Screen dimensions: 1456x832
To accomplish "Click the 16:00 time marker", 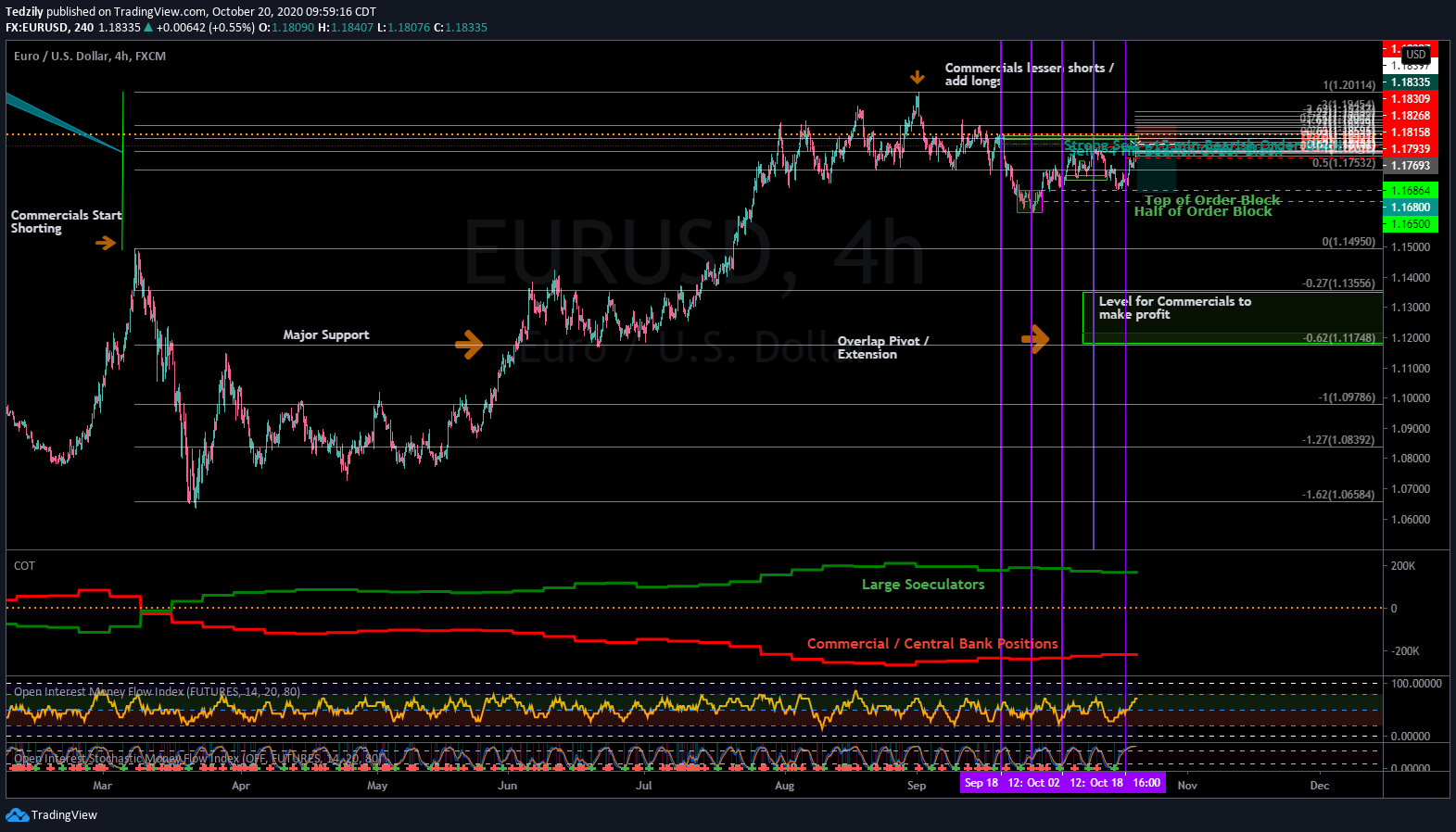I will [1146, 783].
